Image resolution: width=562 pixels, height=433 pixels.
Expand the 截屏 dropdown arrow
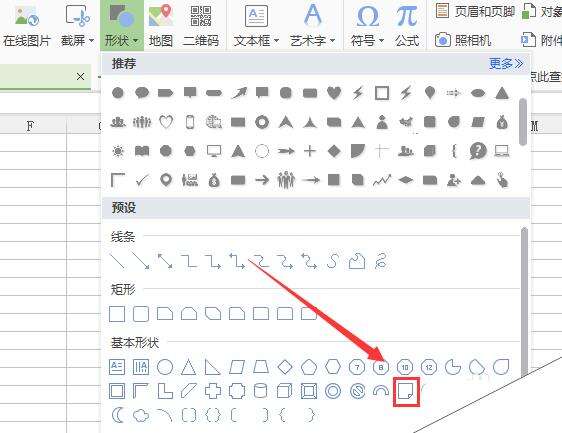pos(91,41)
